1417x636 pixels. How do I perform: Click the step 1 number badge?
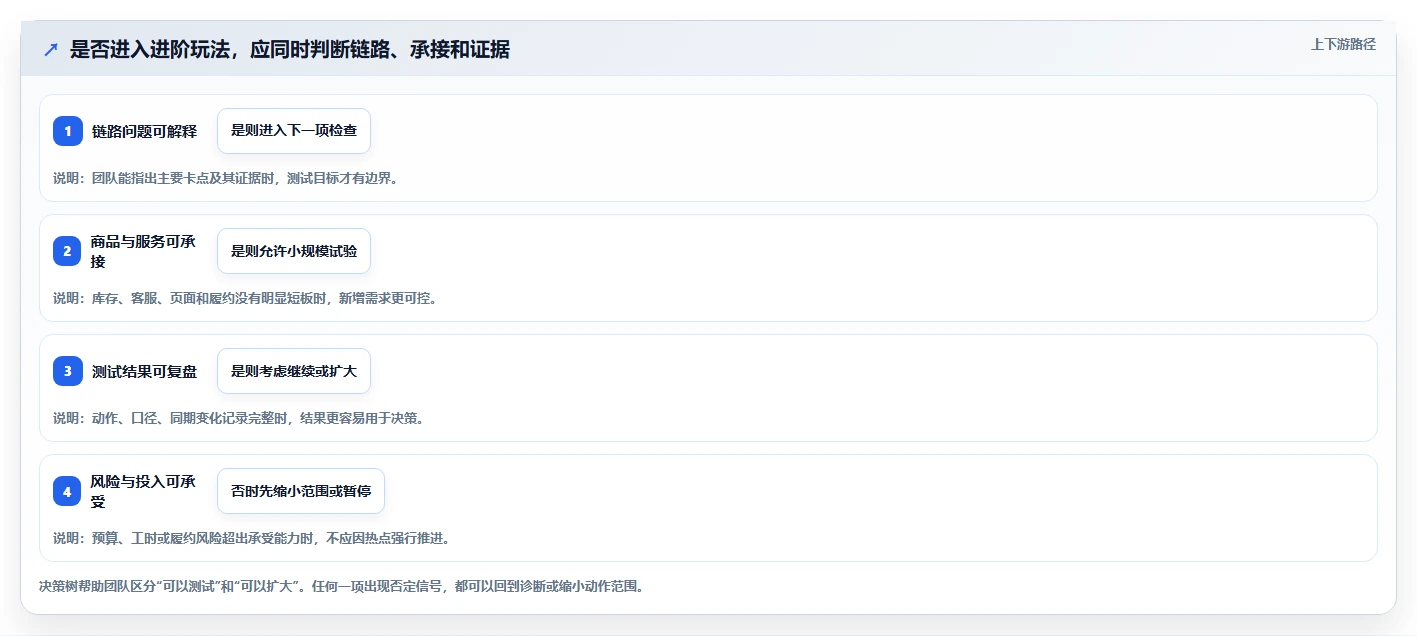coord(68,131)
